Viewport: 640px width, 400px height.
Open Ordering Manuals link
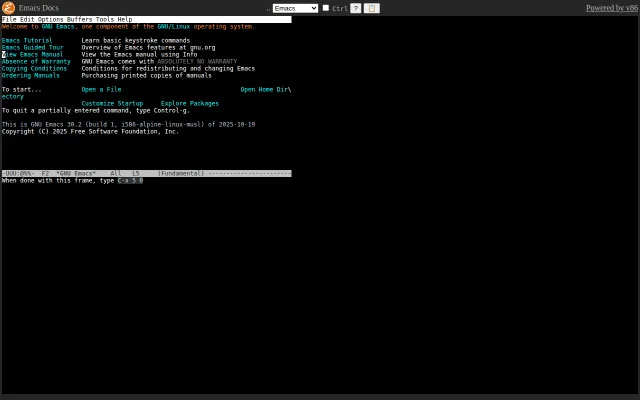pos(31,75)
